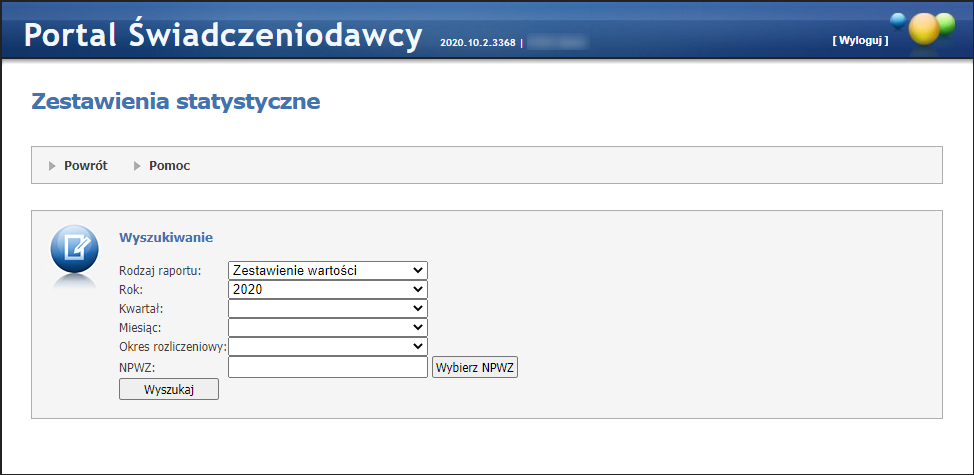
Task: Click the Zestawienia statystyczne page heading
Action: (x=176, y=102)
